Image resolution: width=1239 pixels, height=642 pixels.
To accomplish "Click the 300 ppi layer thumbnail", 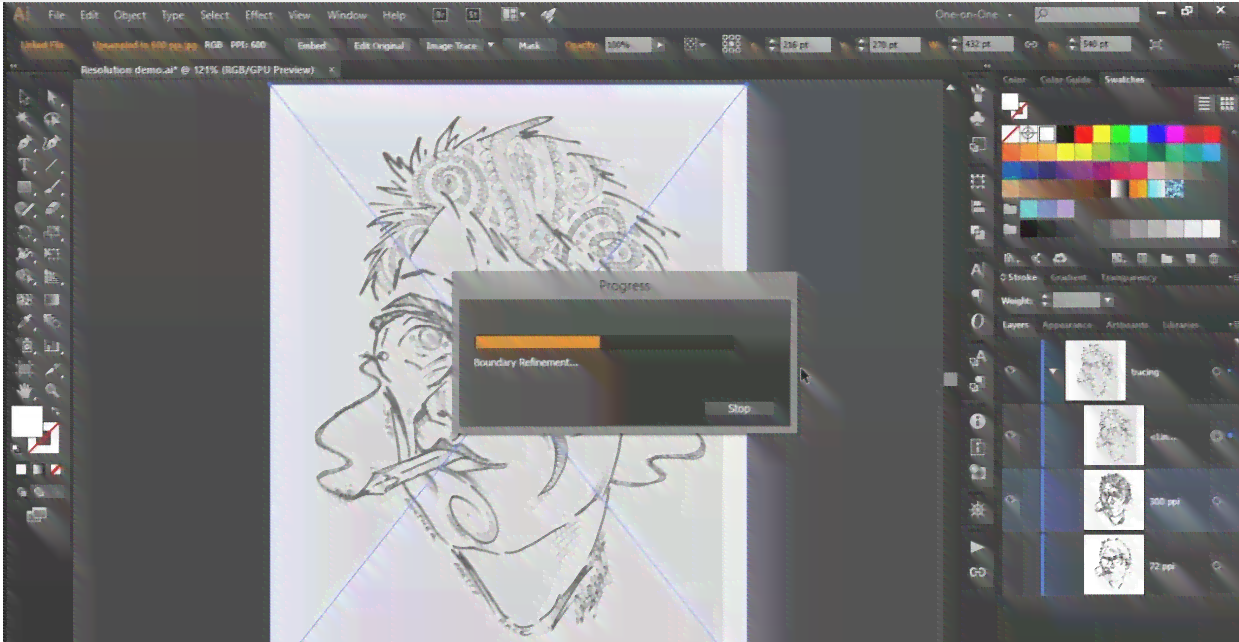I will coord(1113,500).
